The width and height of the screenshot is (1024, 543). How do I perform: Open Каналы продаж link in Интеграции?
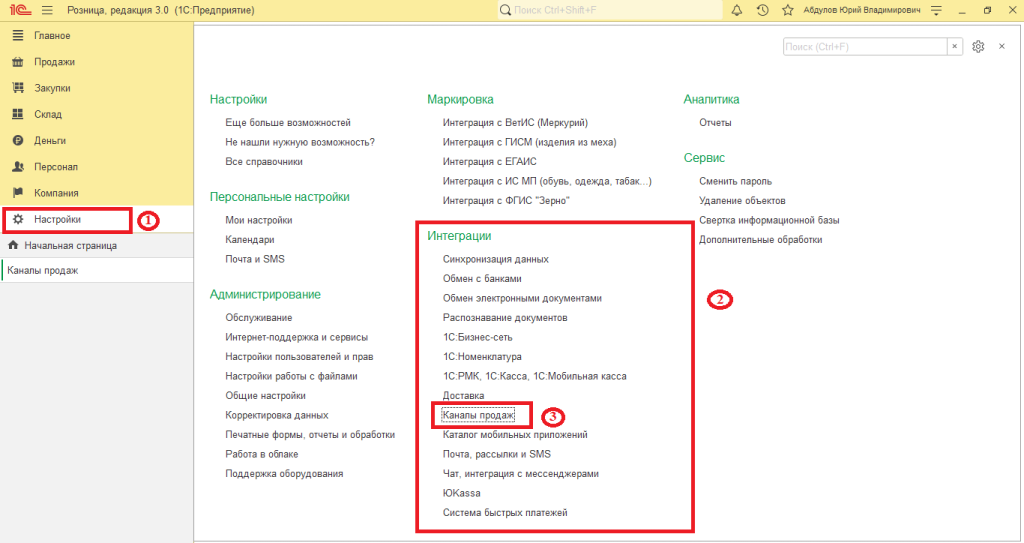(478, 415)
